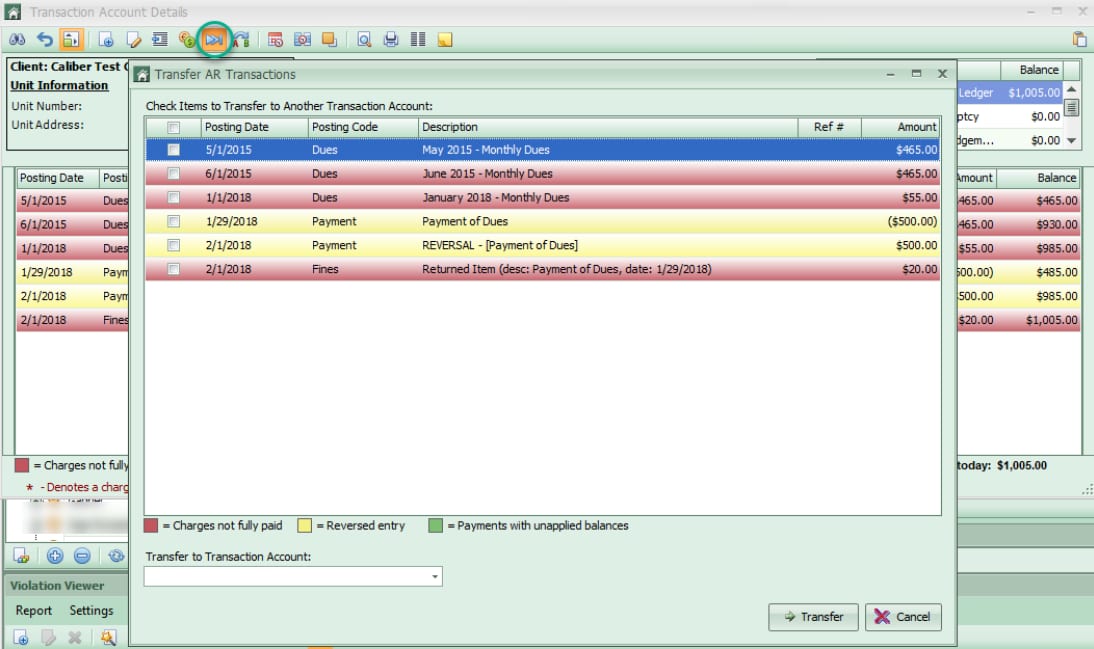Viewport: 1094px width, 649px height.
Task: Open the Report menu in Violation Viewer
Action: pos(33,611)
